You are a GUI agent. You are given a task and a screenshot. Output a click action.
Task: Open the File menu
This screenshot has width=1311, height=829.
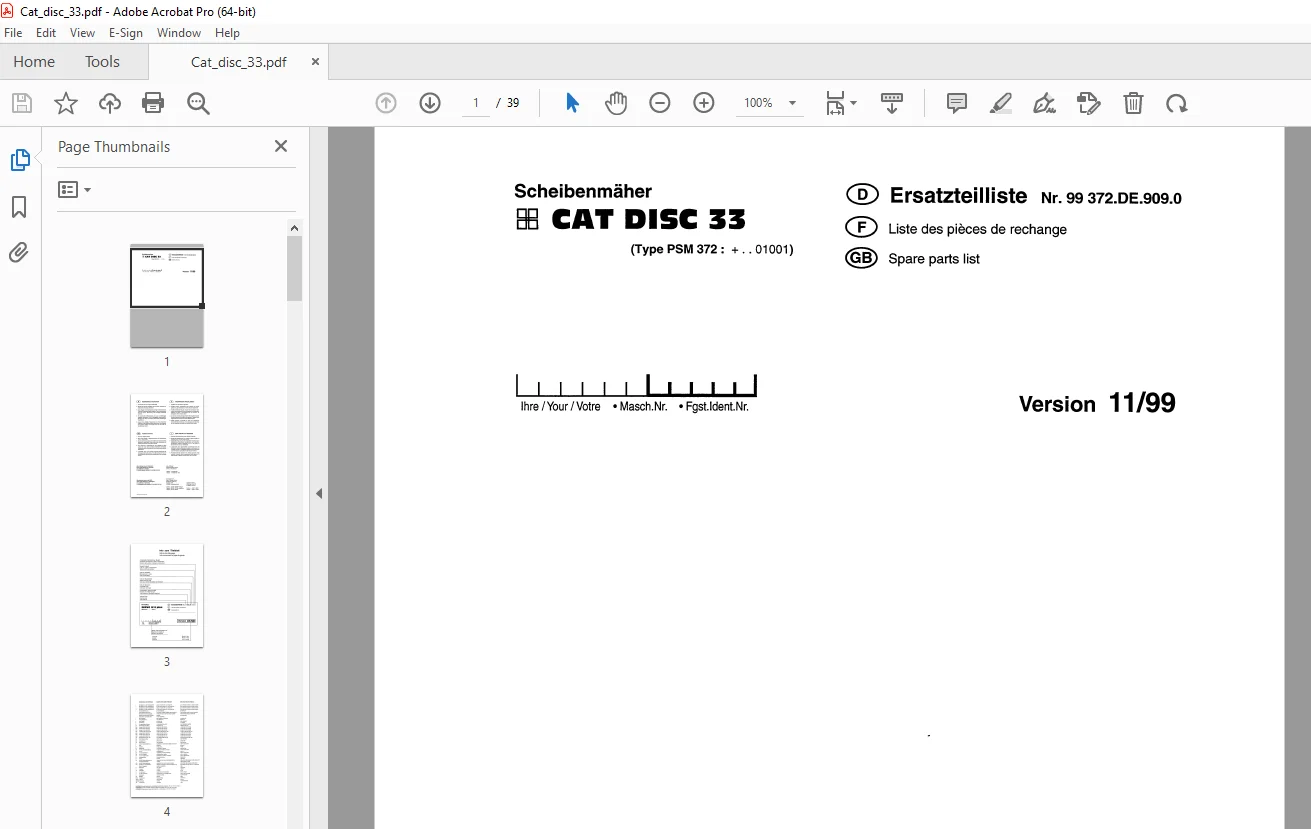[x=13, y=33]
